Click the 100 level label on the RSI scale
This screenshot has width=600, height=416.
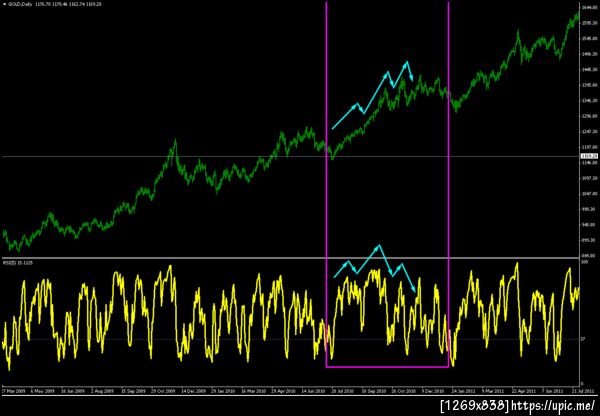click(585, 263)
